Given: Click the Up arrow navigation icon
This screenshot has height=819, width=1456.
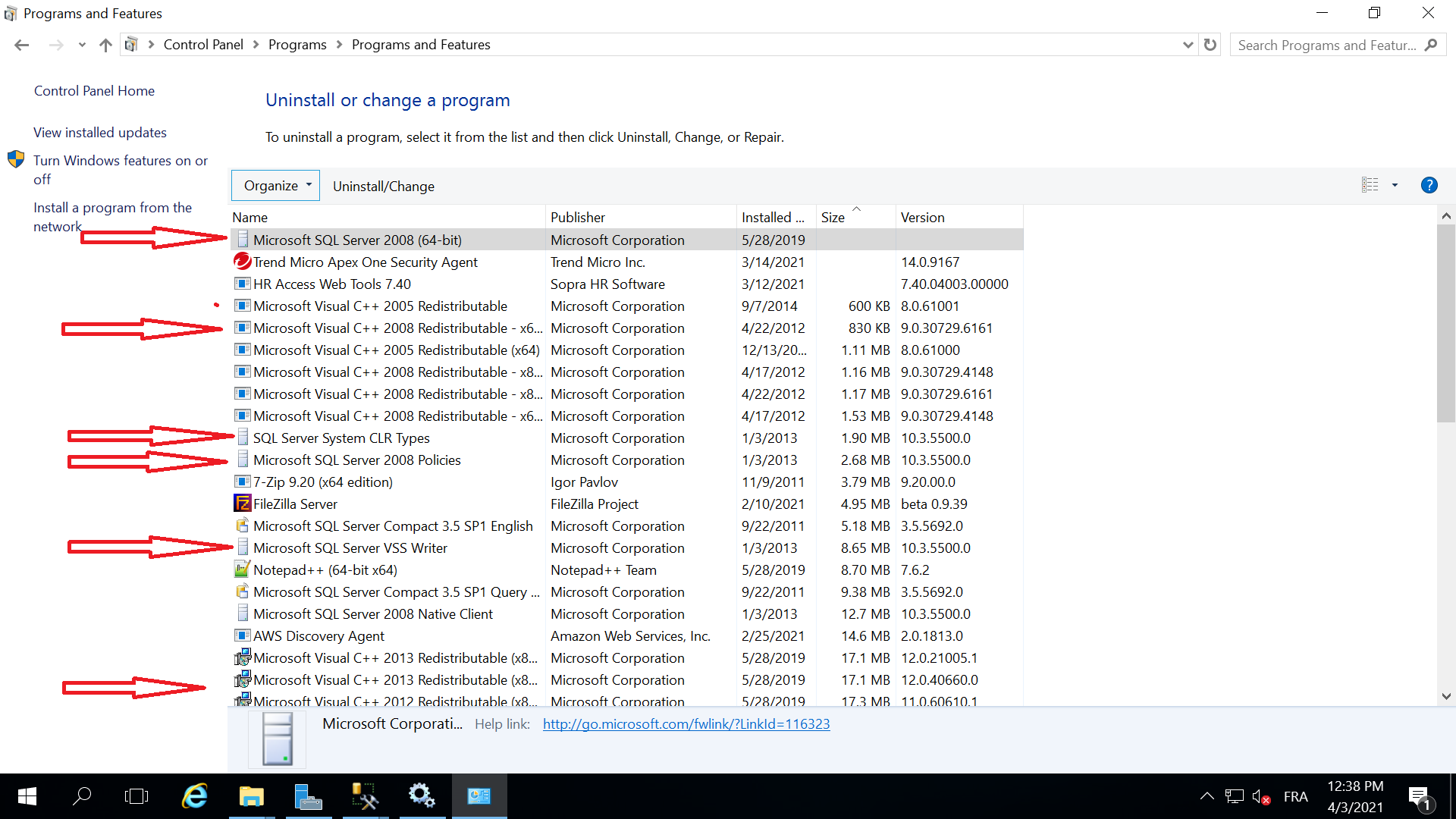Looking at the screenshot, I should pyautogui.click(x=105, y=45).
